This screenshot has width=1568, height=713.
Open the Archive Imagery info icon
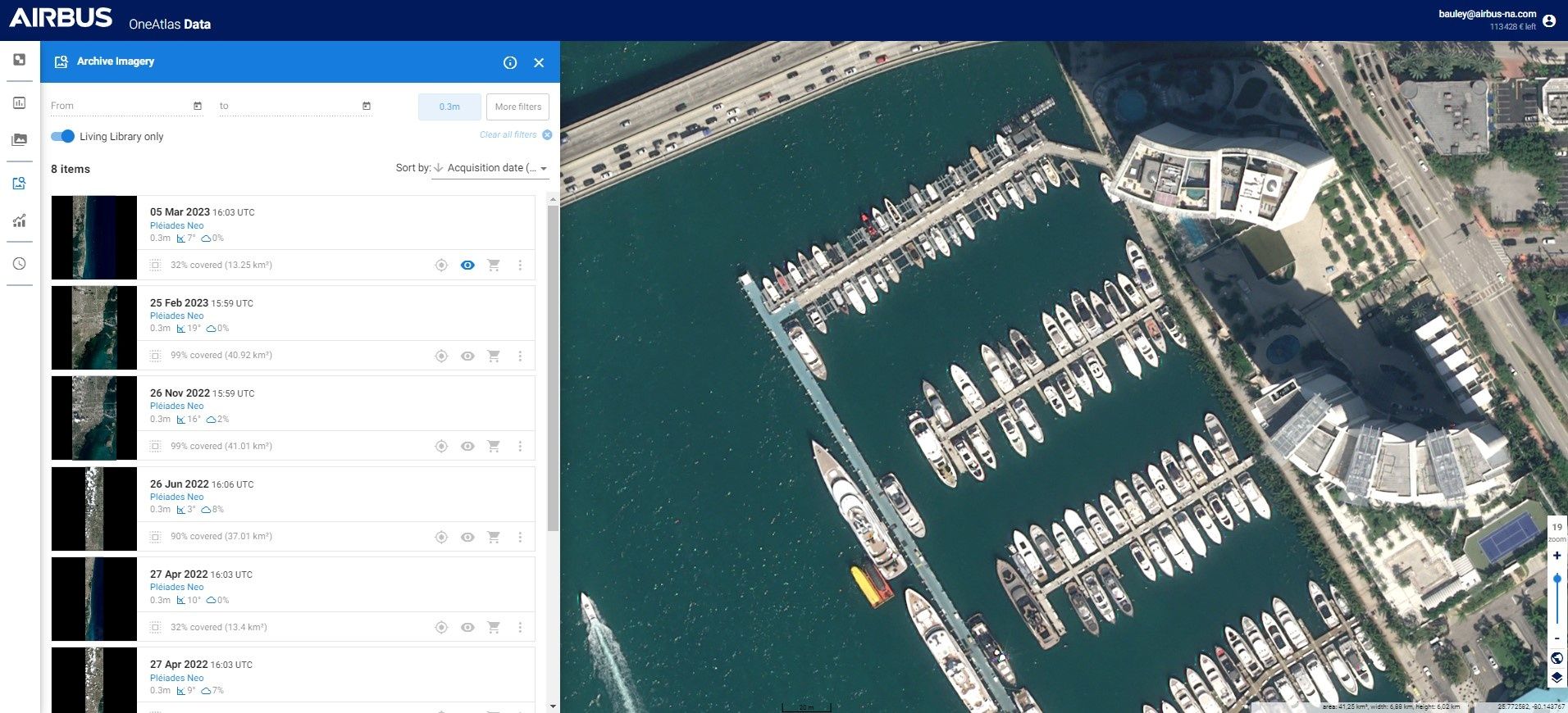[510, 62]
